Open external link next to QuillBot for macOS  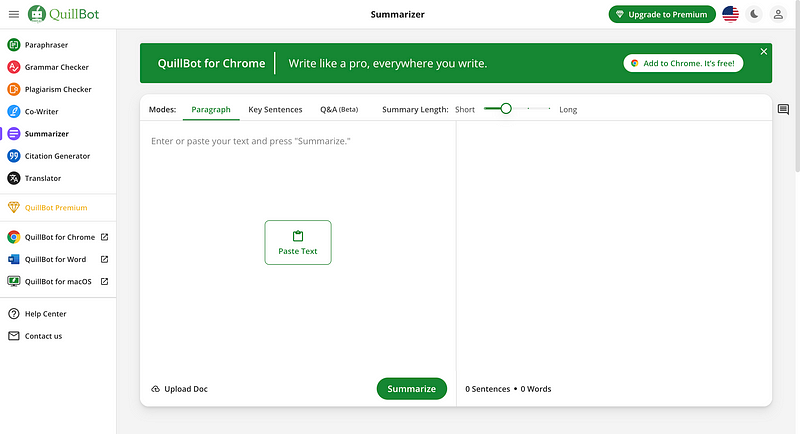[x=105, y=282]
